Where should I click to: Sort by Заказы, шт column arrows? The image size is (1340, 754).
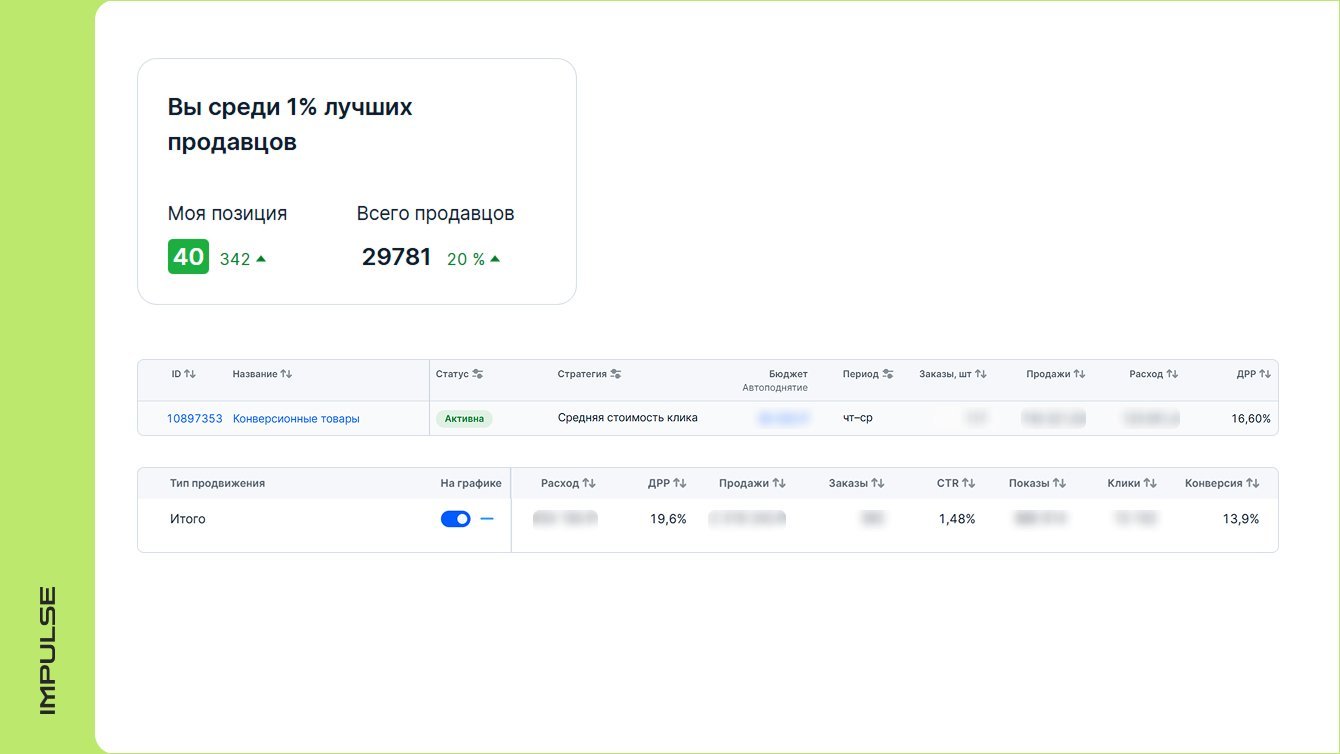click(x=981, y=374)
